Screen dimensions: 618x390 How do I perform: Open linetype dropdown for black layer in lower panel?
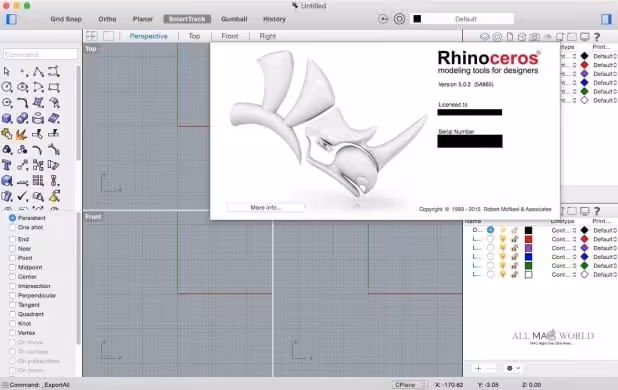click(564, 230)
